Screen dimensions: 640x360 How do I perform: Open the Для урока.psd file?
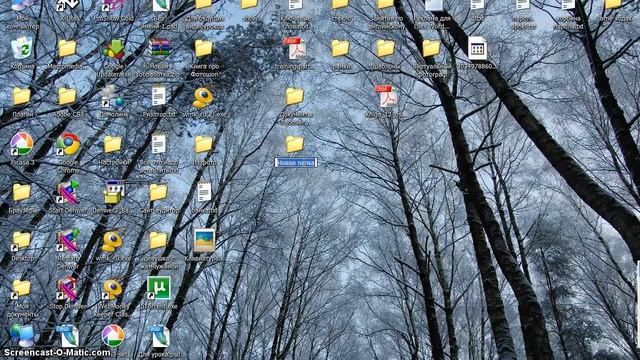click(x=159, y=336)
